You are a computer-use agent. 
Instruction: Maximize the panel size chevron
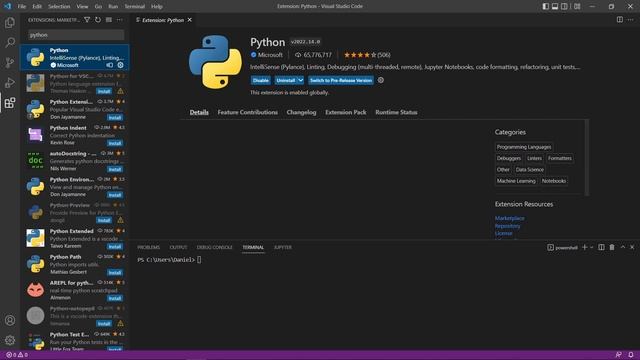(x=622, y=247)
